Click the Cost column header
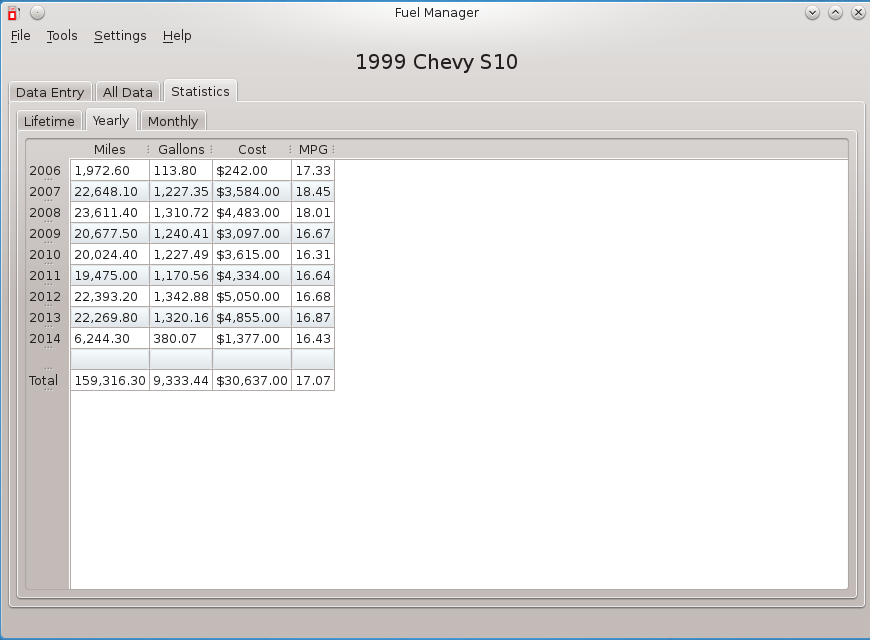870x640 pixels. tap(252, 149)
